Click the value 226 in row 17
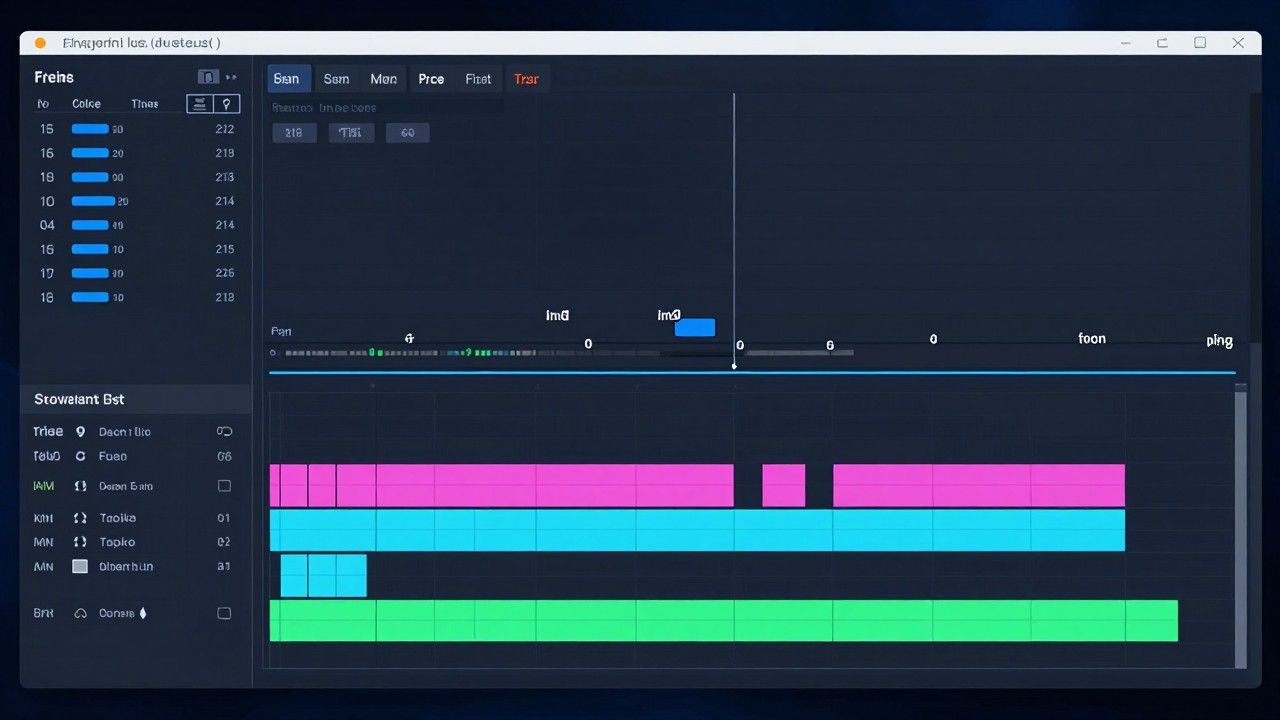 (x=225, y=273)
